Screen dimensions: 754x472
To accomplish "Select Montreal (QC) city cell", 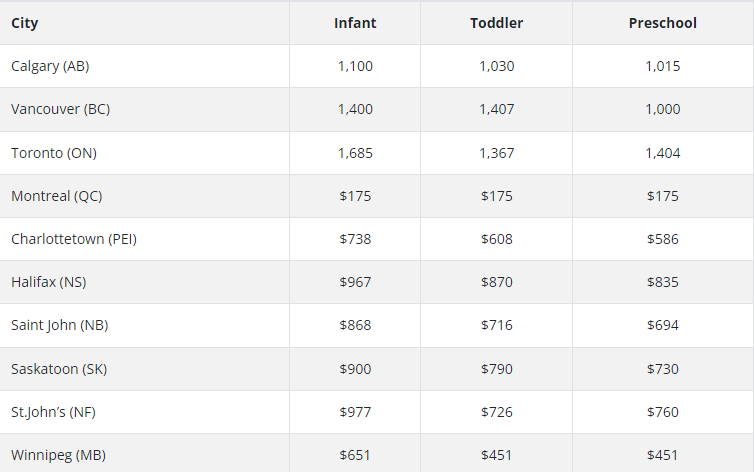I will tap(57, 196).
